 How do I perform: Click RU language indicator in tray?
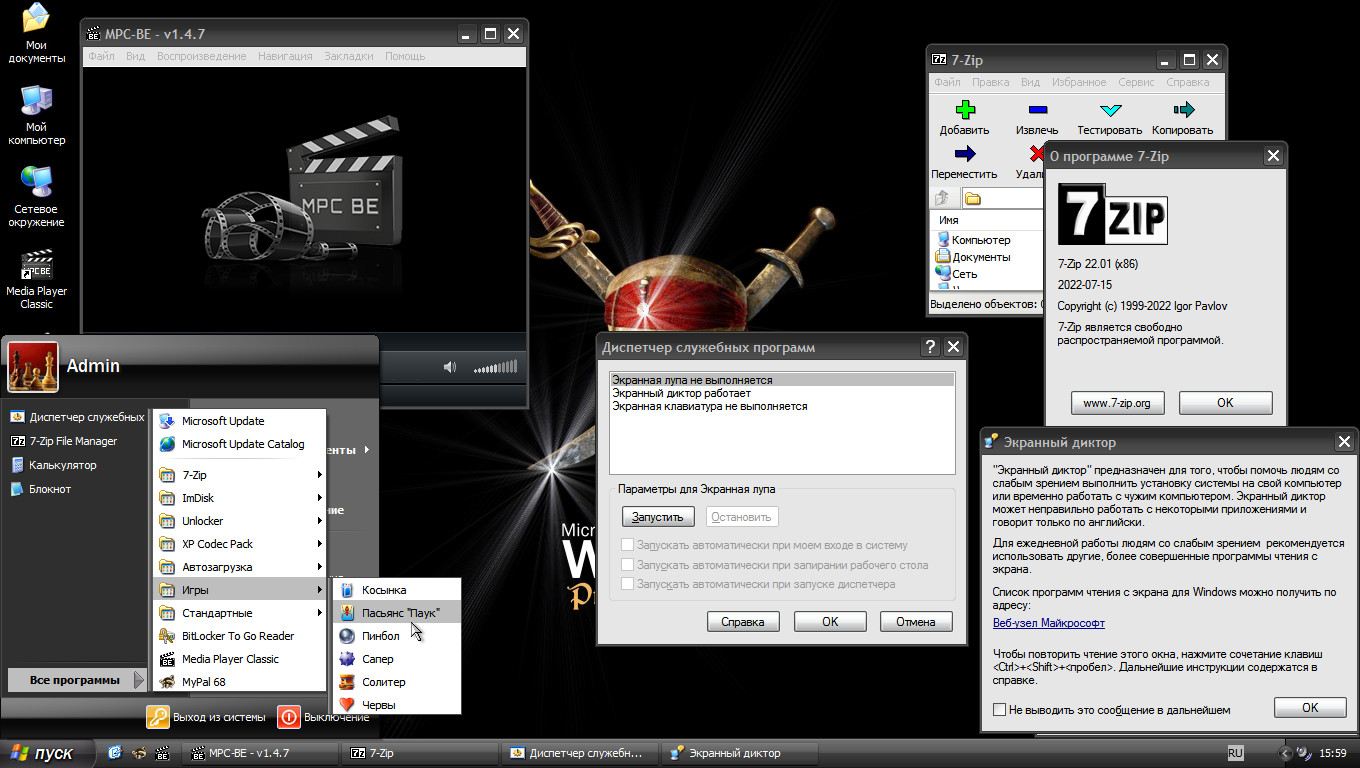point(1235,752)
